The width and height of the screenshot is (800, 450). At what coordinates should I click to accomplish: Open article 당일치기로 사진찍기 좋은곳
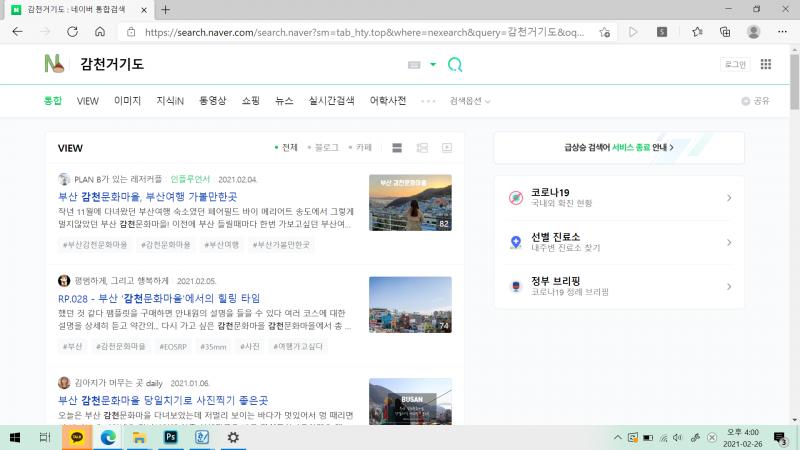(163, 400)
